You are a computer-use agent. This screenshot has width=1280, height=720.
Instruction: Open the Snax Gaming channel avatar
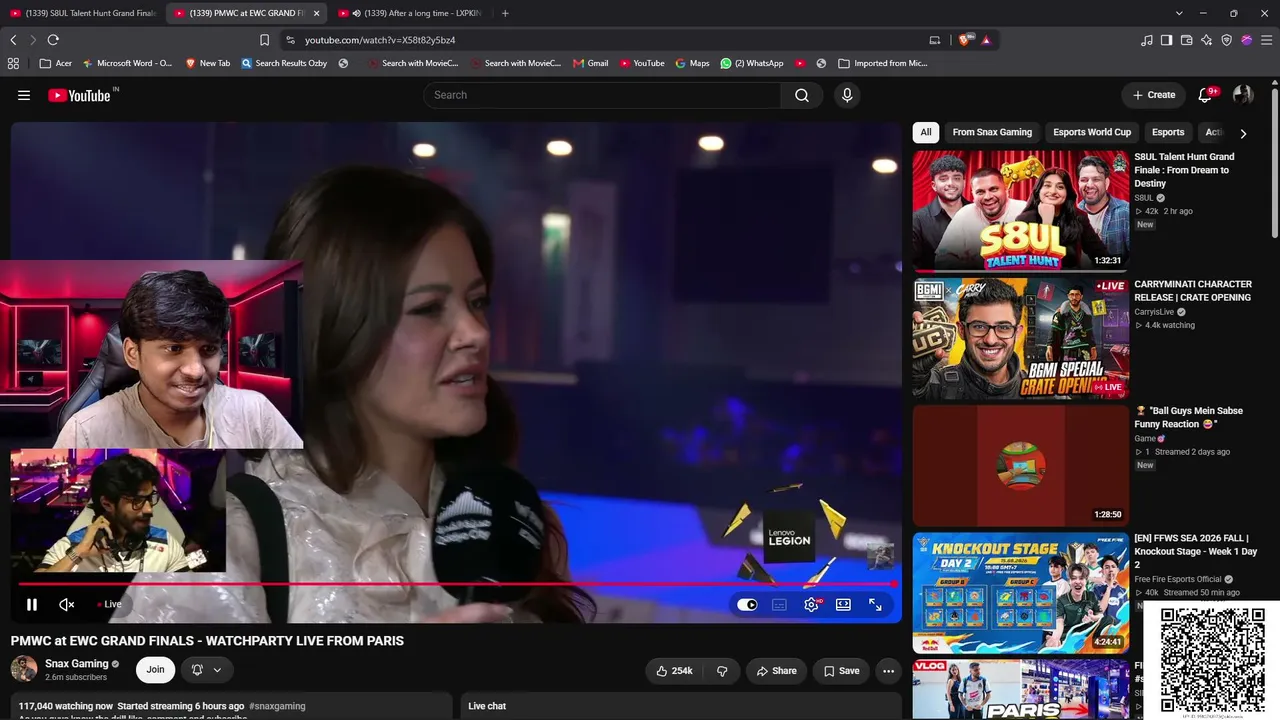[24, 669]
